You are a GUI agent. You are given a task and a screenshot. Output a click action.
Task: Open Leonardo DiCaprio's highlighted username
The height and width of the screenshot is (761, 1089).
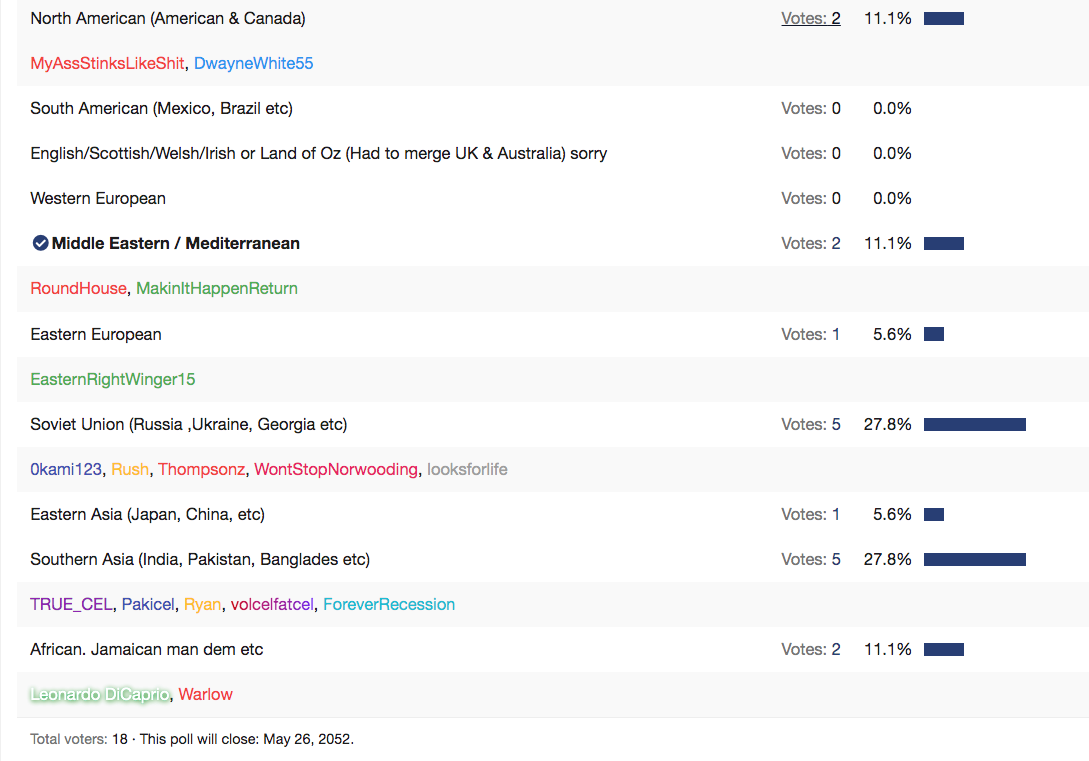(x=100, y=694)
